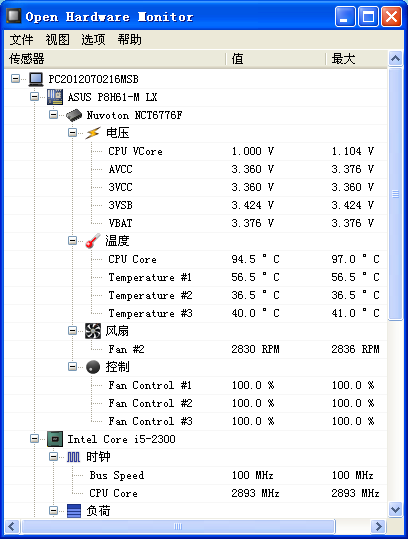The image size is (408, 539).
Task: Collapse the PC2012070216MSB root node
Action: point(15,79)
